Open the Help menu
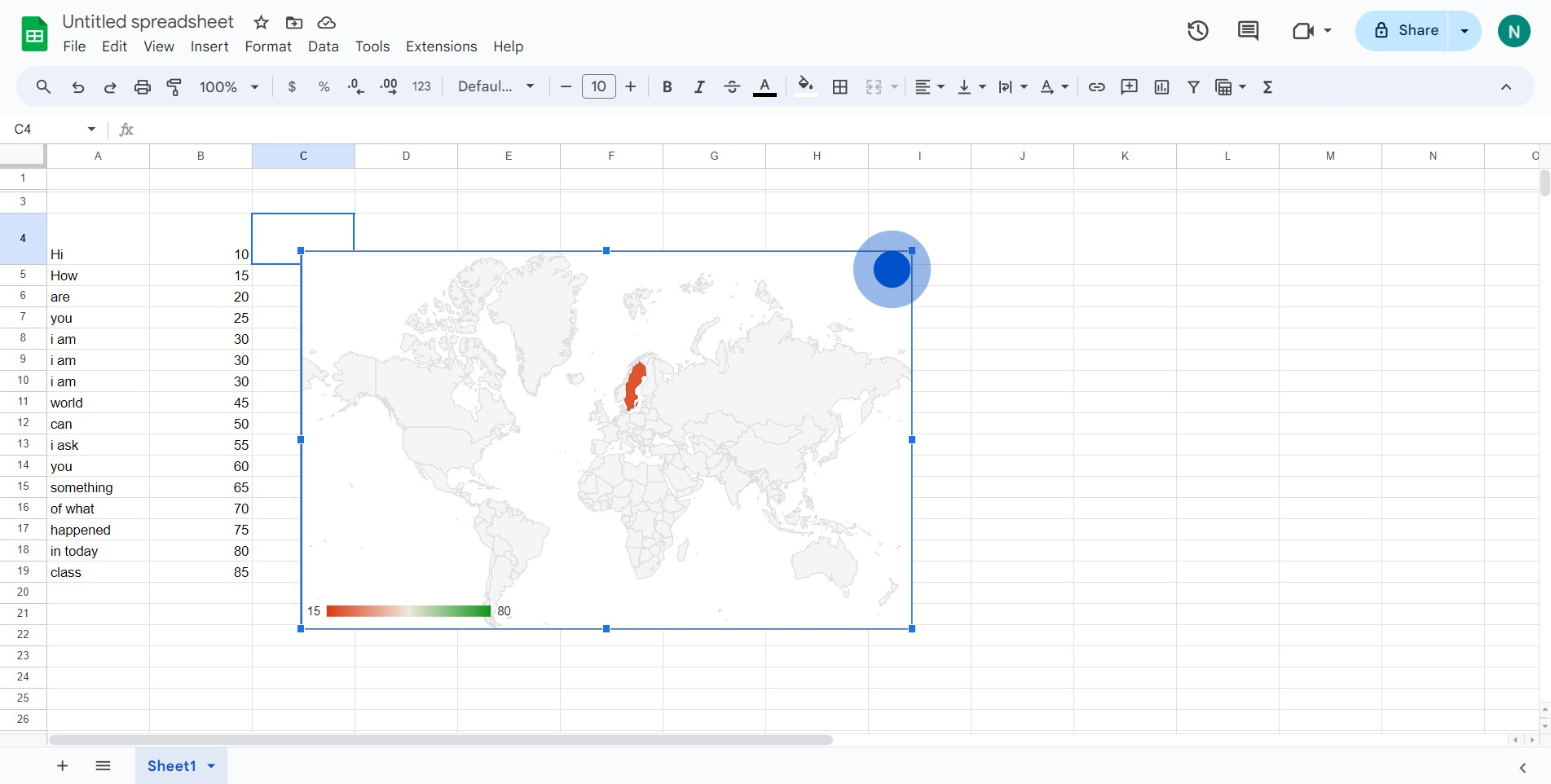The image size is (1551, 784). (x=508, y=46)
